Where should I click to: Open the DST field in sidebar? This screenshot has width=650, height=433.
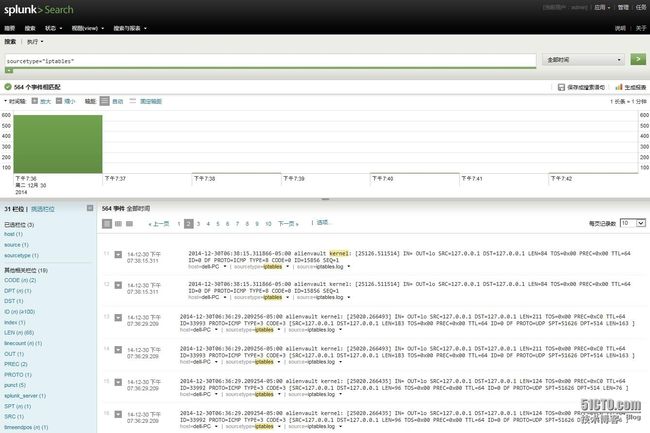pyautogui.click(x=14, y=301)
